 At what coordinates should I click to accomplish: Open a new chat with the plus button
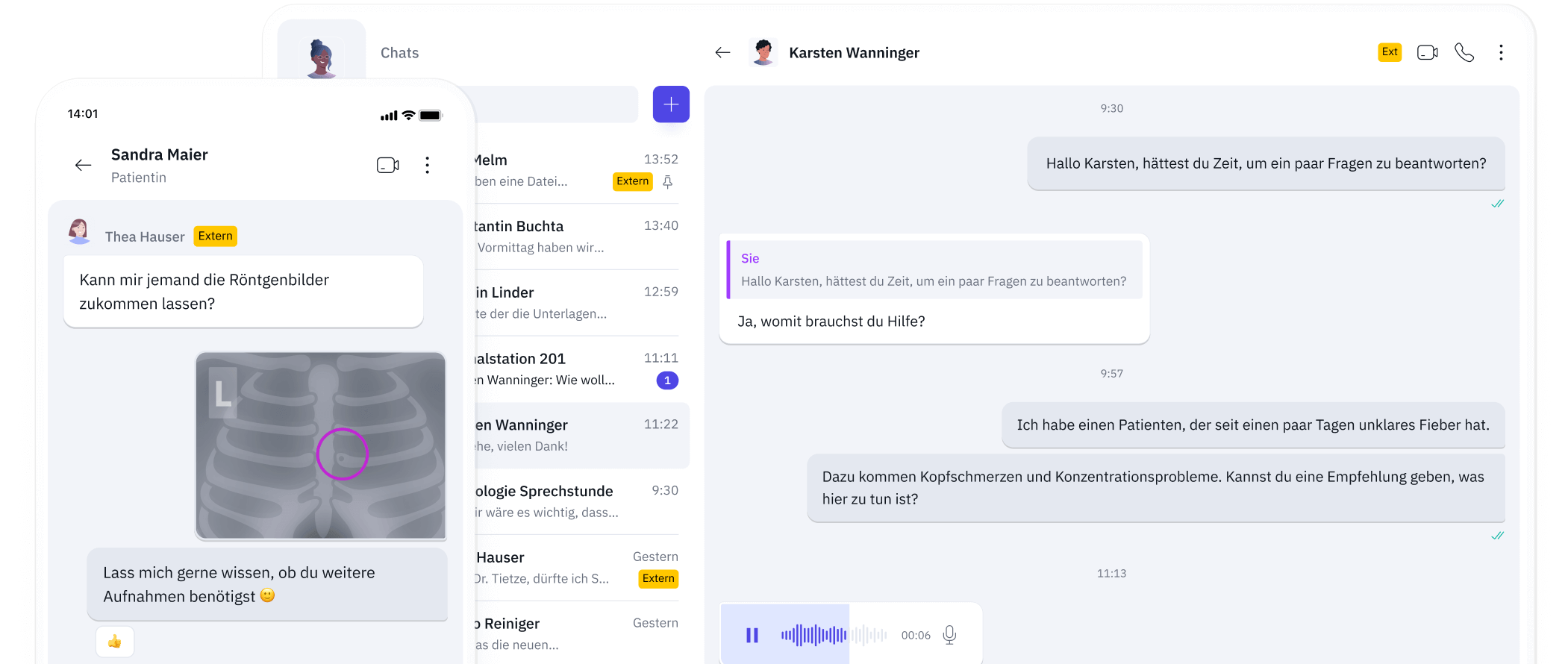671,104
